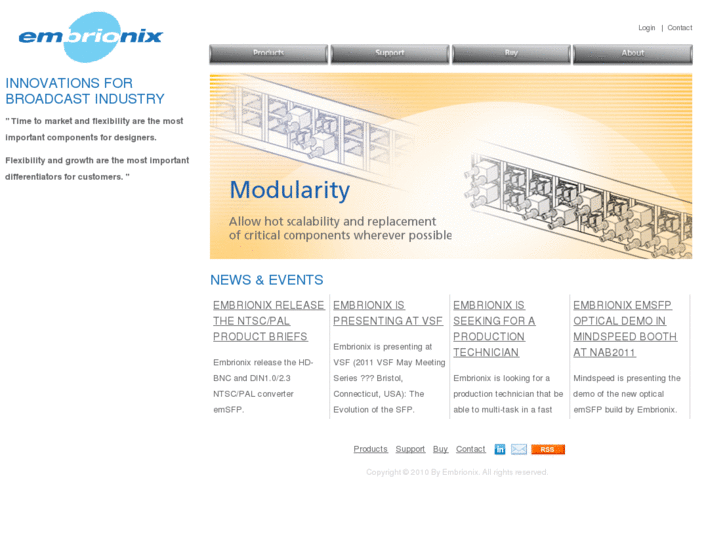Open the Products navigation tab
The width and height of the screenshot is (727, 545).
click(x=268, y=54)
